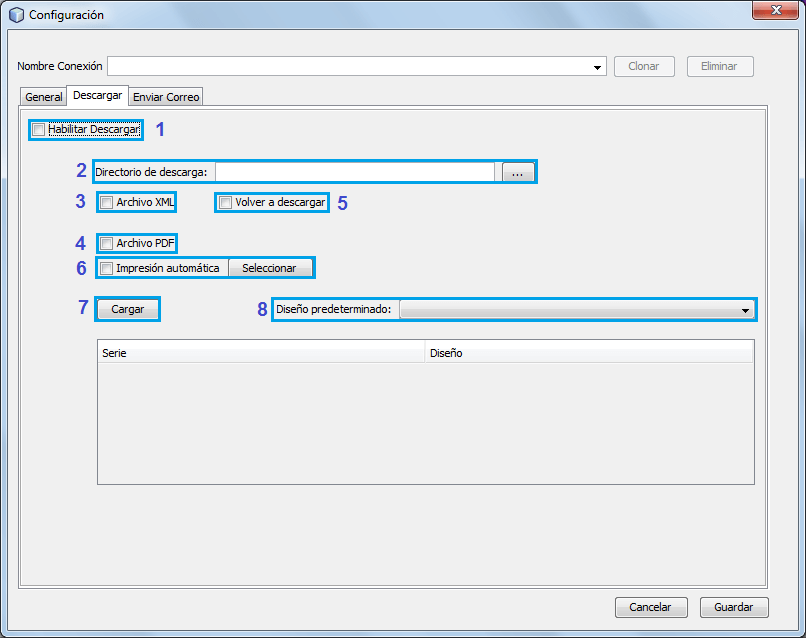Select the Descargar tab
Image resolution: width=806 pixels, height=638 pixels.
point(97,96)
